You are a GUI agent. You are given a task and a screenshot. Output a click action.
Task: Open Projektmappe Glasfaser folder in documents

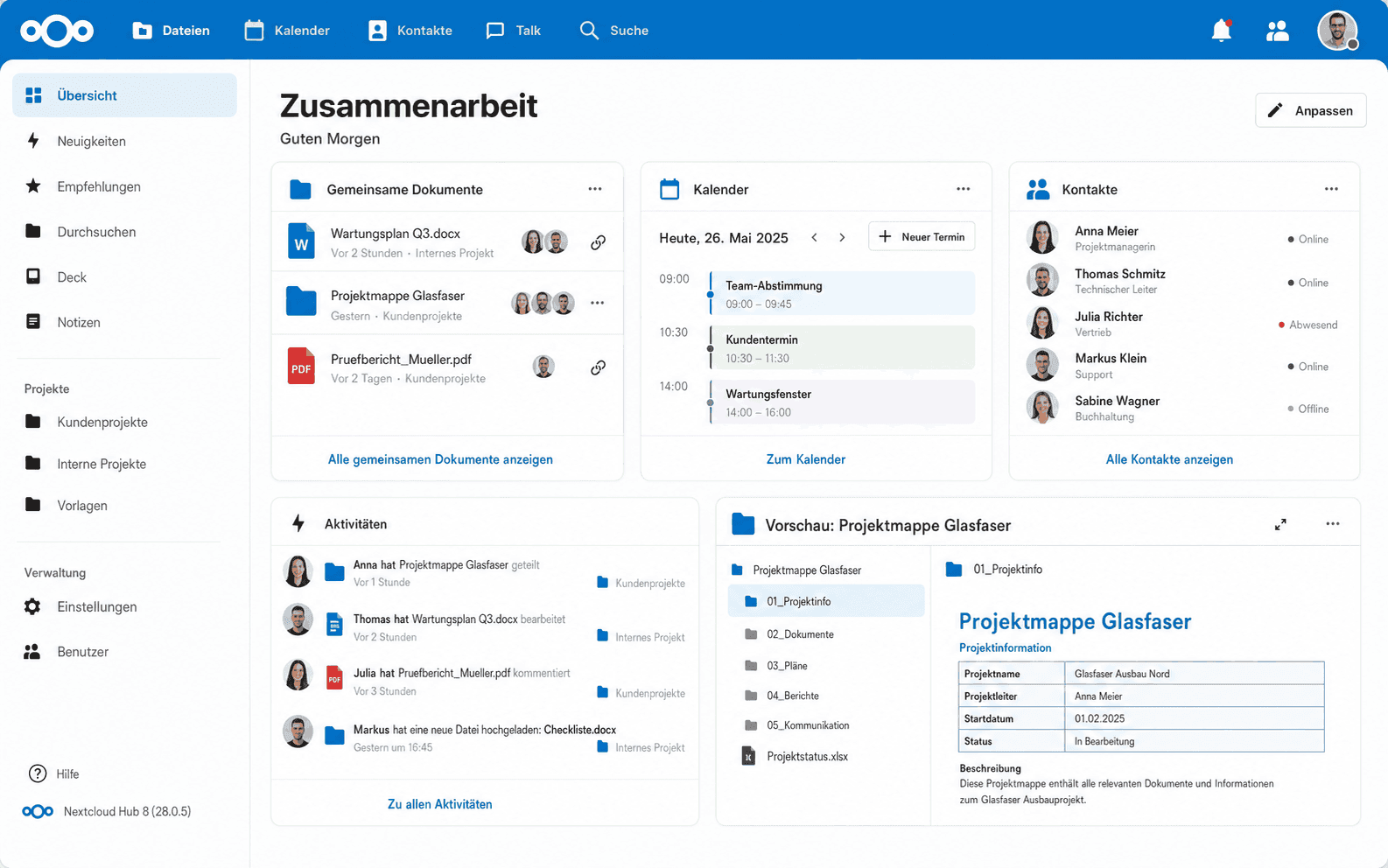click(x=397, y=296)
